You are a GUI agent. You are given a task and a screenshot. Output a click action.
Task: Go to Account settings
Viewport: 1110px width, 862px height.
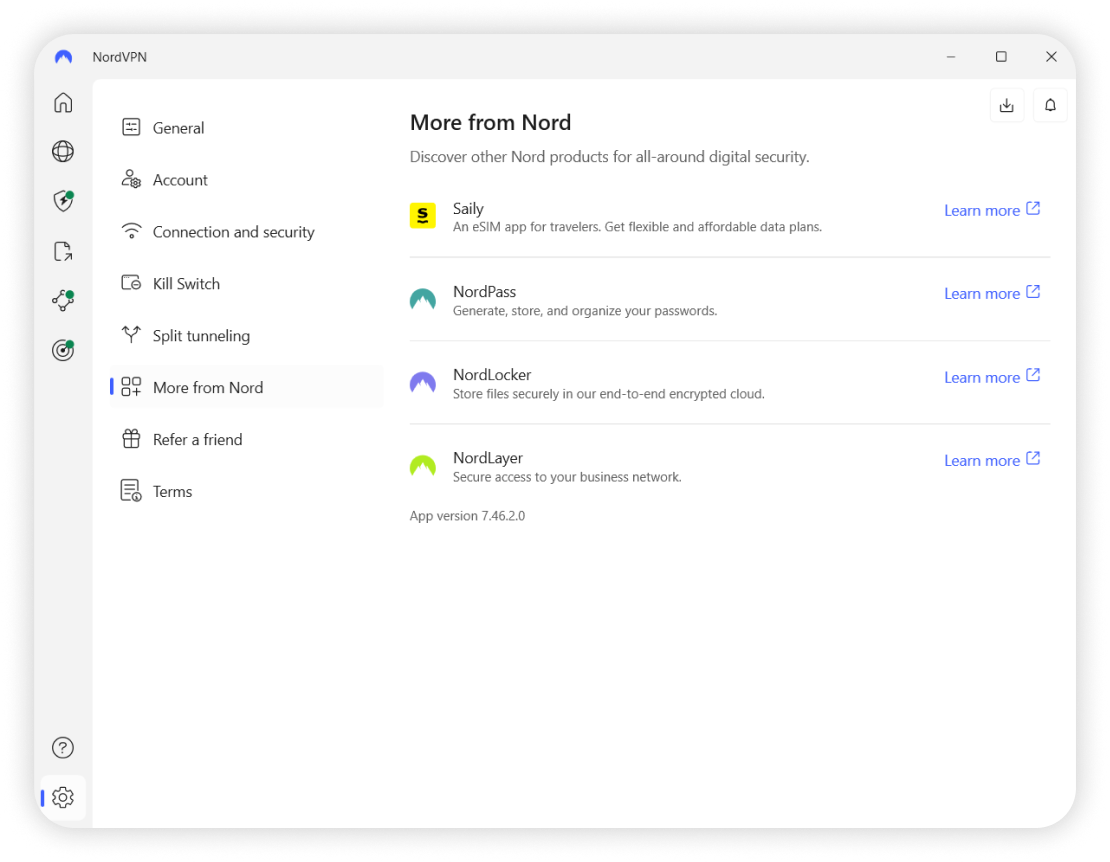[180, 180]
